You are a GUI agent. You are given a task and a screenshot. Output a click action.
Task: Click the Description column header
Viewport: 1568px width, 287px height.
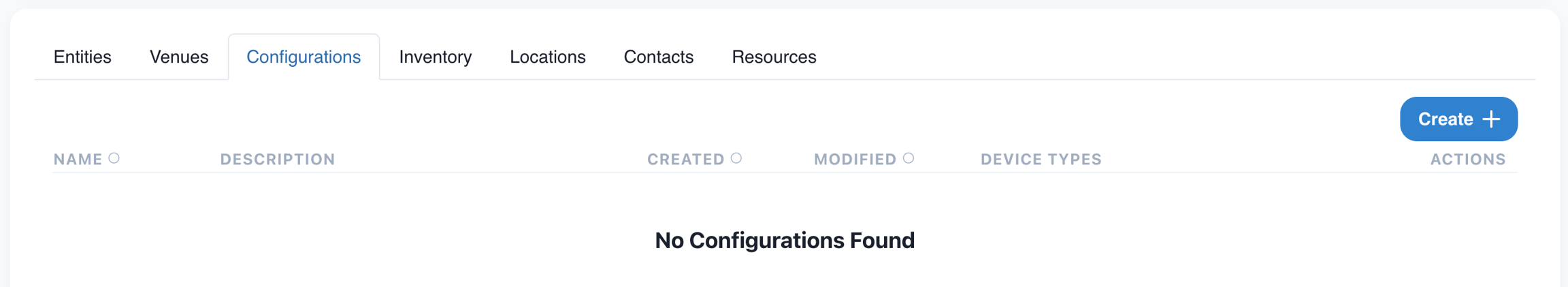(x=278, y=160)
